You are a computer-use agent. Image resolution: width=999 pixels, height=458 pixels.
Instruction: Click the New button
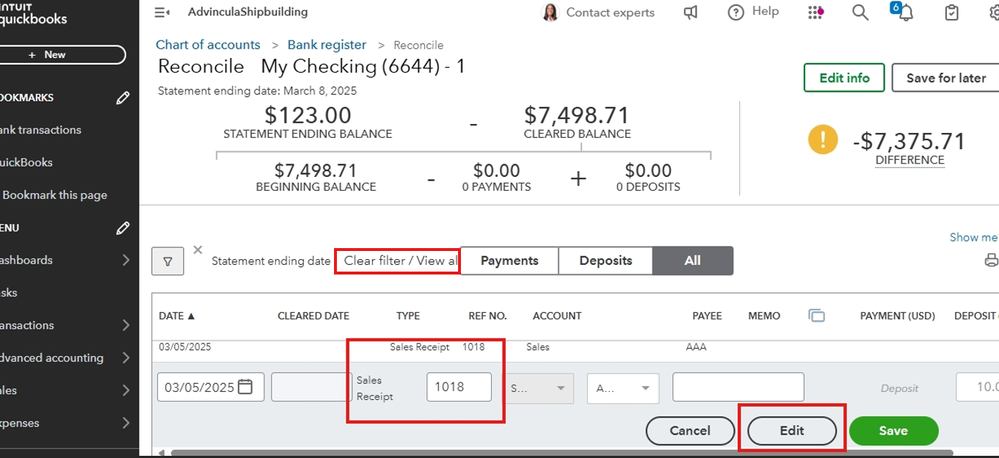coord(62,55)
